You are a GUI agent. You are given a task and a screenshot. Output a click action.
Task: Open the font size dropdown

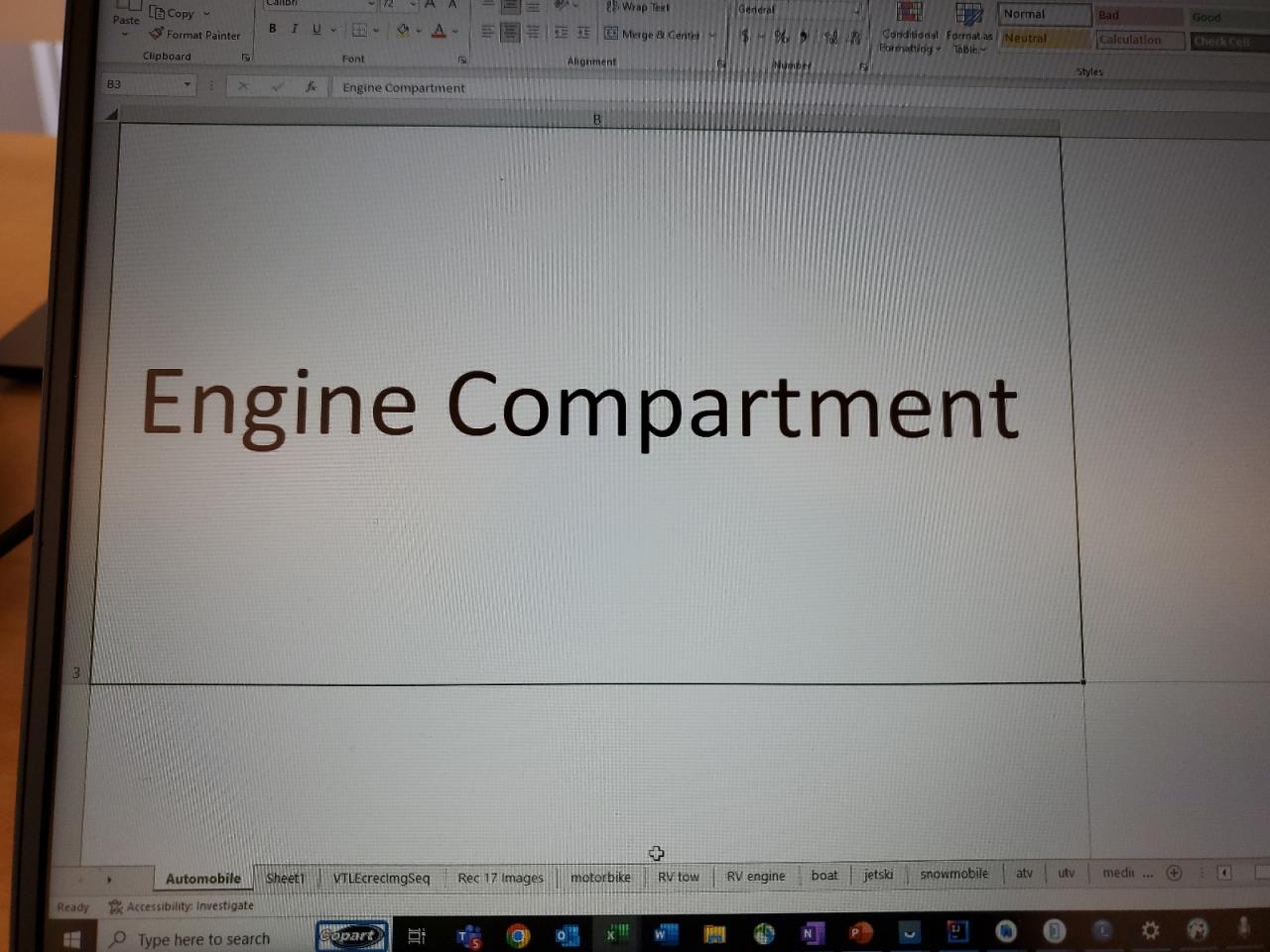click(x=412, y=4)
